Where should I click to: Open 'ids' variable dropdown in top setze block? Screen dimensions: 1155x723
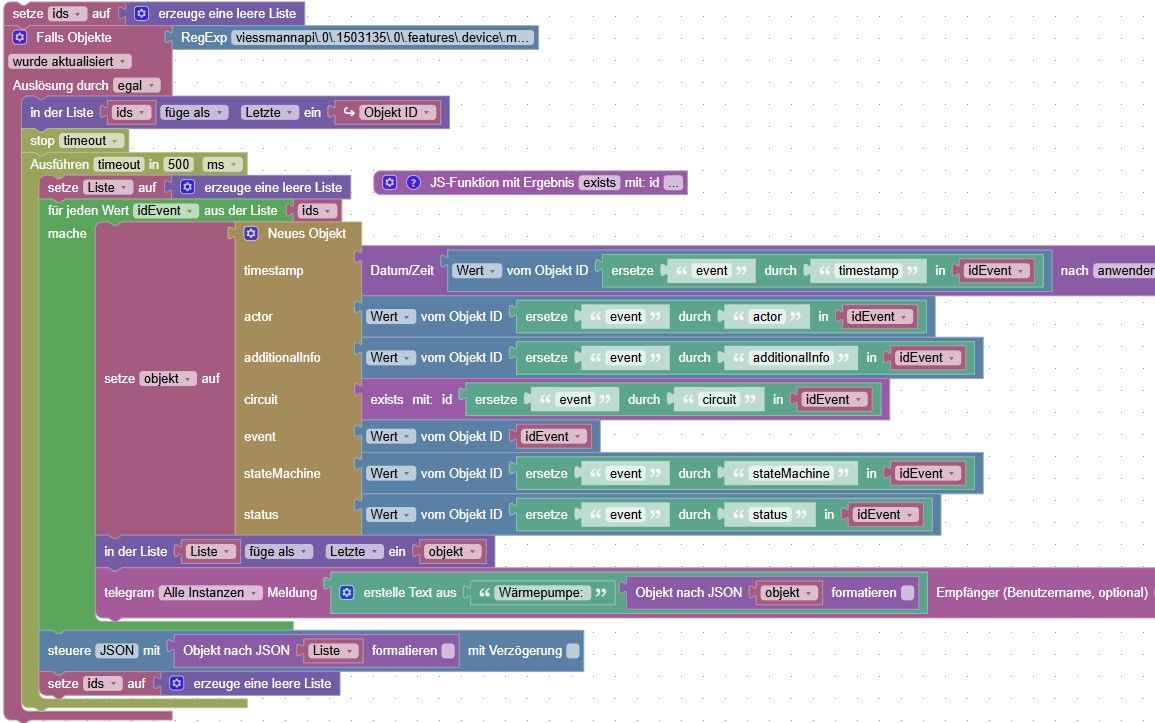(67, 13)
